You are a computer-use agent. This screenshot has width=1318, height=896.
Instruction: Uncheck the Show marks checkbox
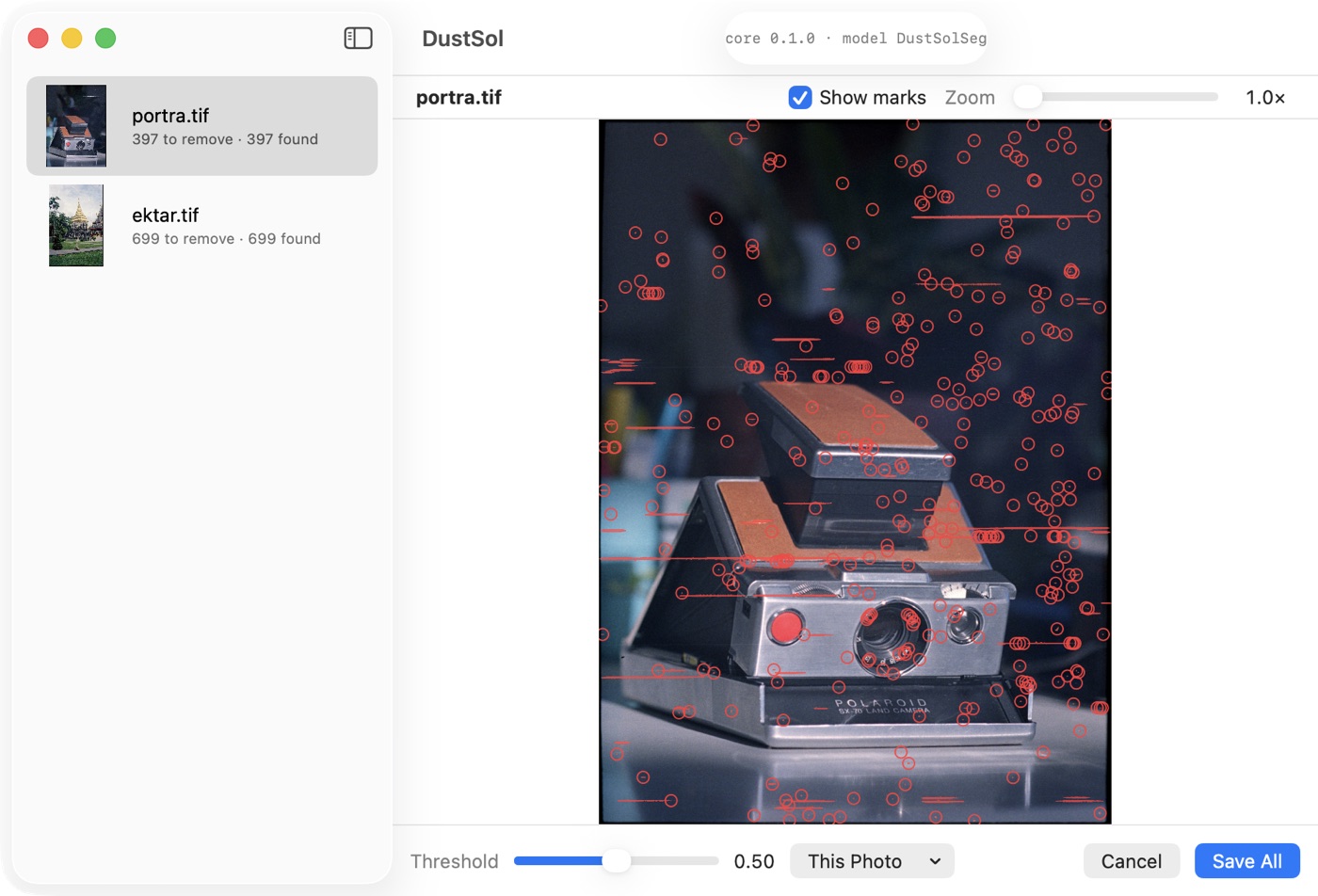(x=800, y=97)
